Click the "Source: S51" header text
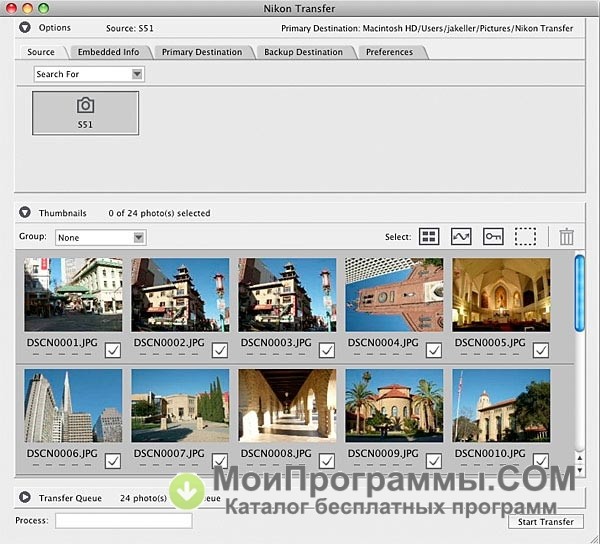The image size is (600, 544). point(130,28)
